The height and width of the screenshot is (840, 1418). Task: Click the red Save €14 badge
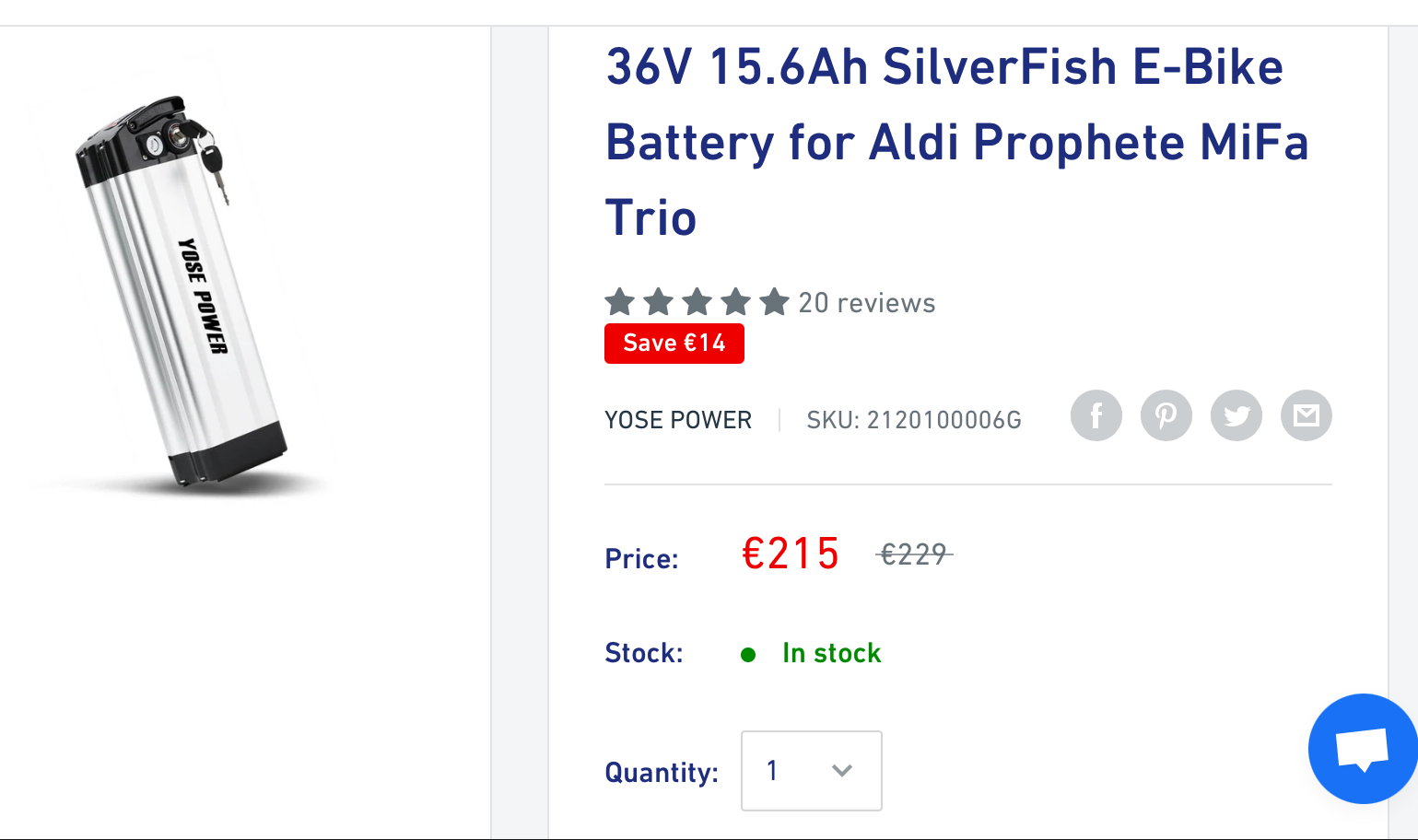(674, 344)
